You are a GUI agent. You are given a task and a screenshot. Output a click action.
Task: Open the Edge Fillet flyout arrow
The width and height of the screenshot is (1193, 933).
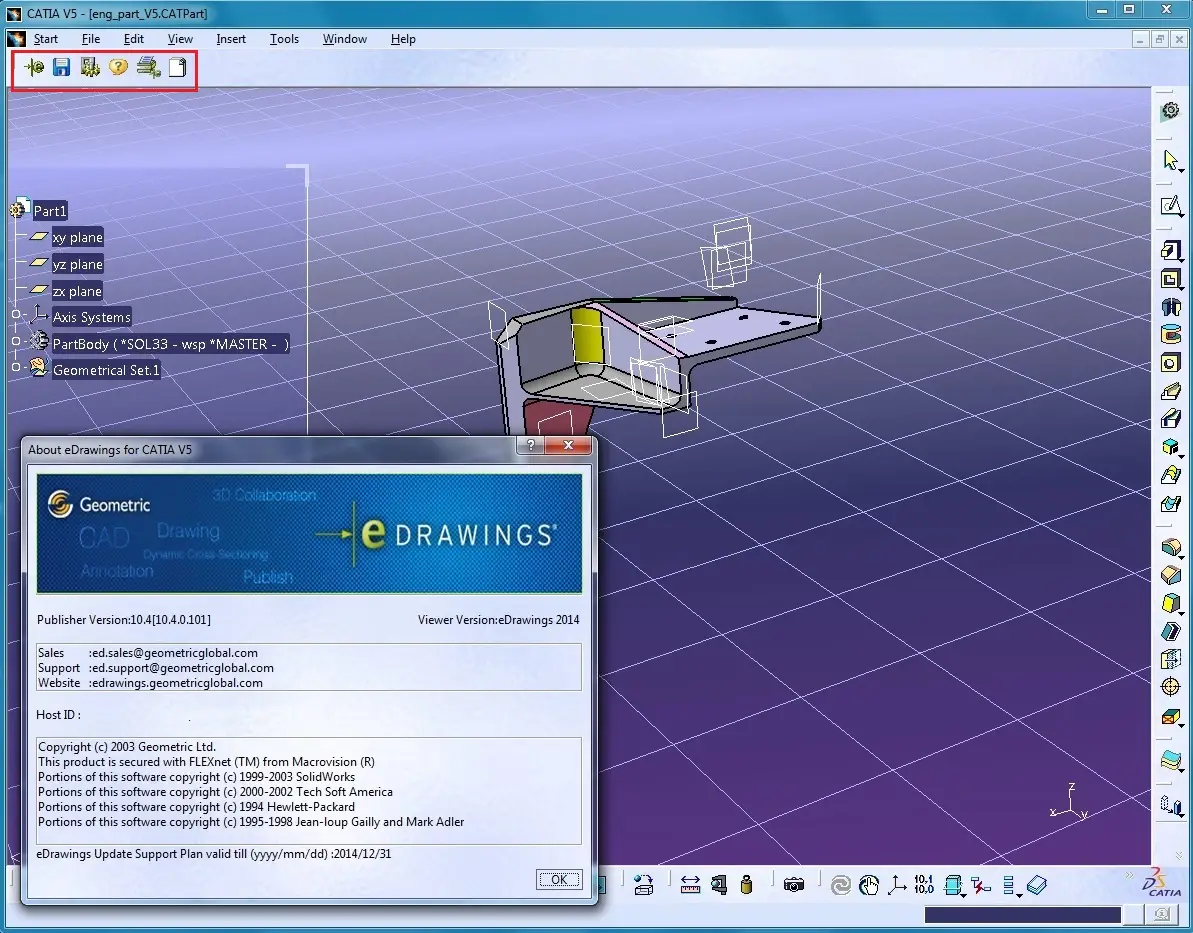point(1181,557)
